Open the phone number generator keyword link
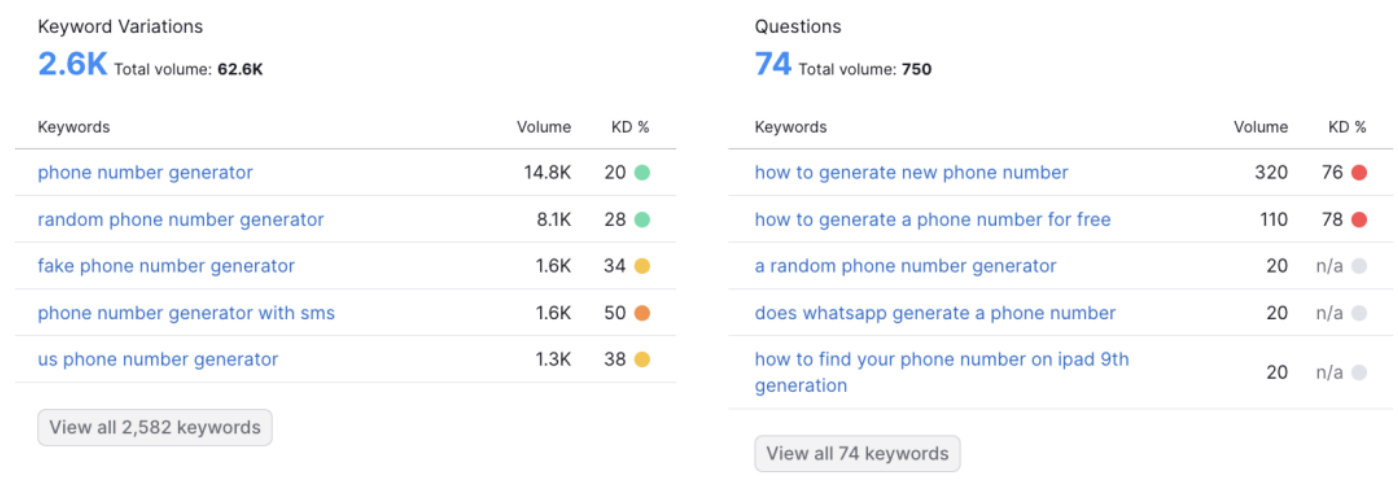The image size is (1398, 480). coord(145,173)
